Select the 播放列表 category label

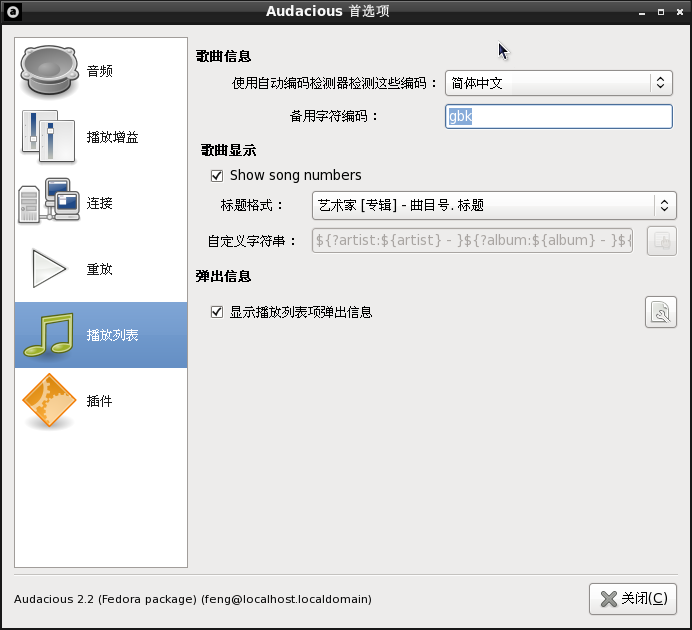pos(113,335)
